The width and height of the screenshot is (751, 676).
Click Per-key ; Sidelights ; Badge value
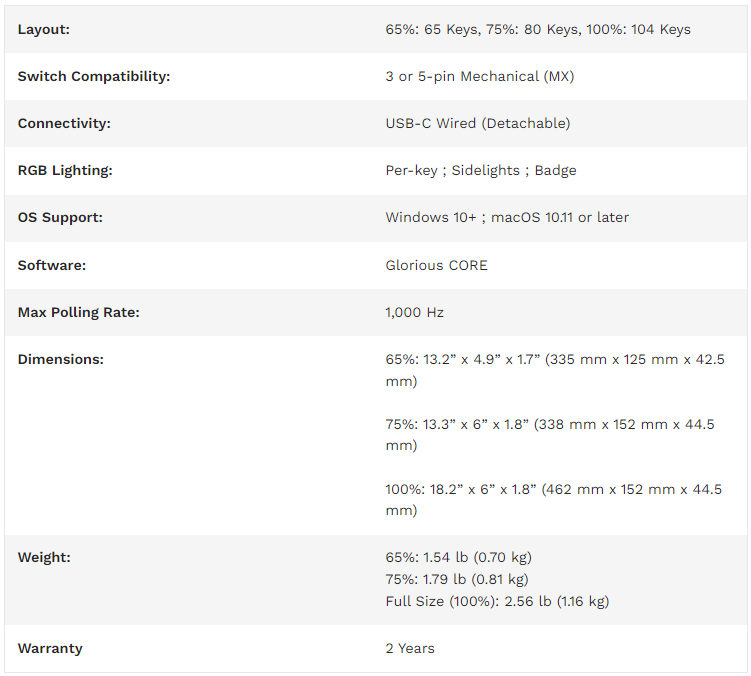(481, 171)
